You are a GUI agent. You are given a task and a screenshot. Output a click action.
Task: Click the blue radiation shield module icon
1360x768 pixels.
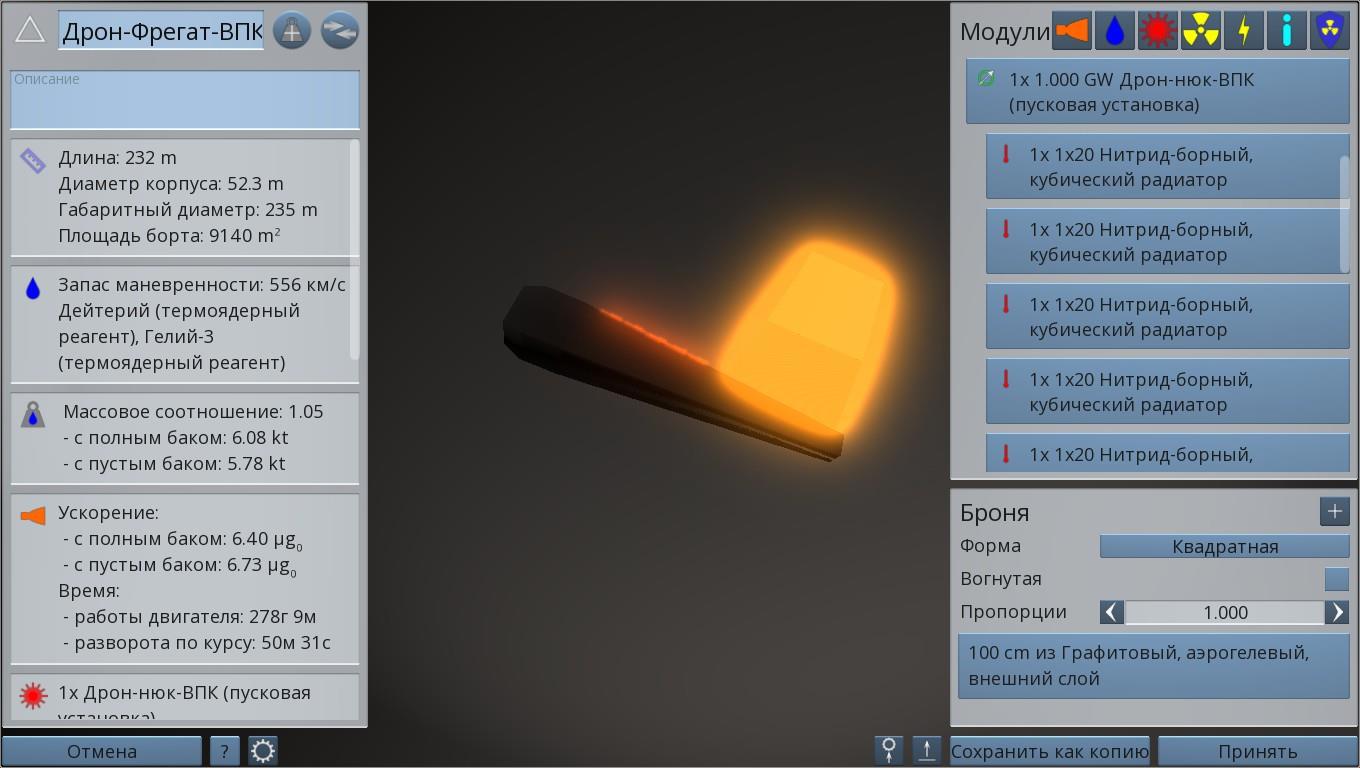(x=1329, y=31)
